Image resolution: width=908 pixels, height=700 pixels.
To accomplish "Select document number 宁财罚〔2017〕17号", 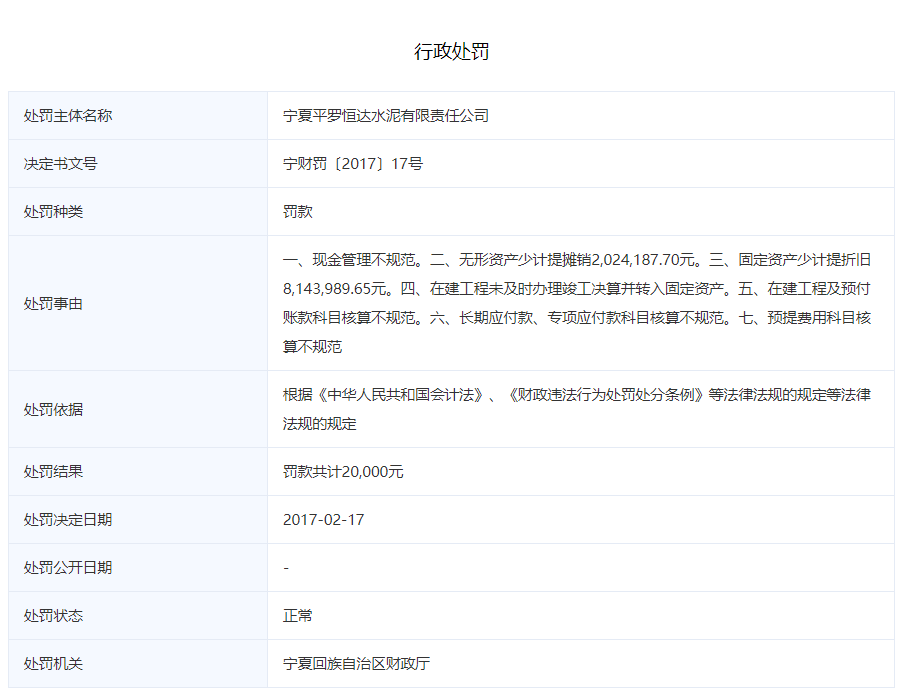I will [x=353, y=164].
